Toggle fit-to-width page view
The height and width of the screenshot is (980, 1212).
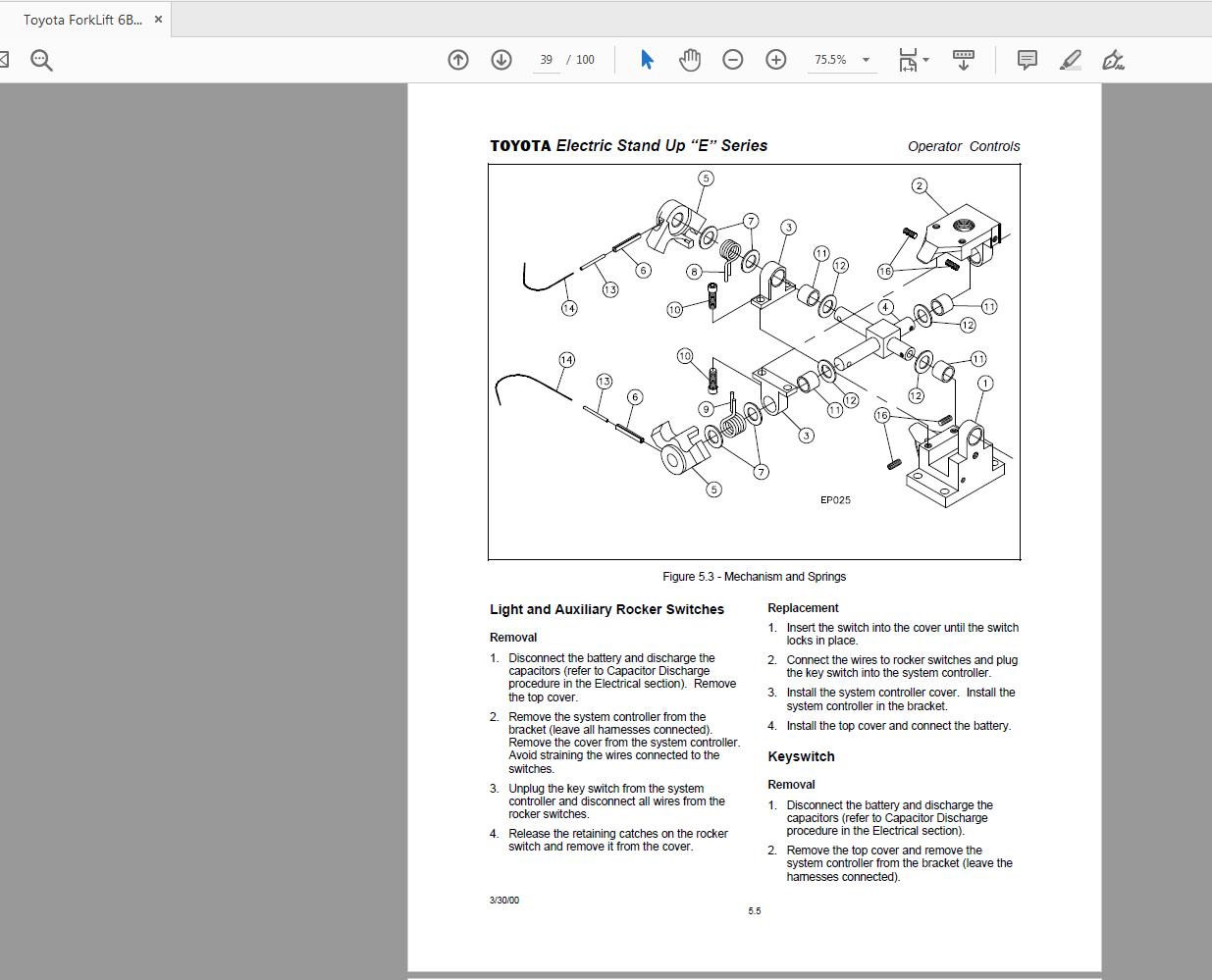point(908,59)
